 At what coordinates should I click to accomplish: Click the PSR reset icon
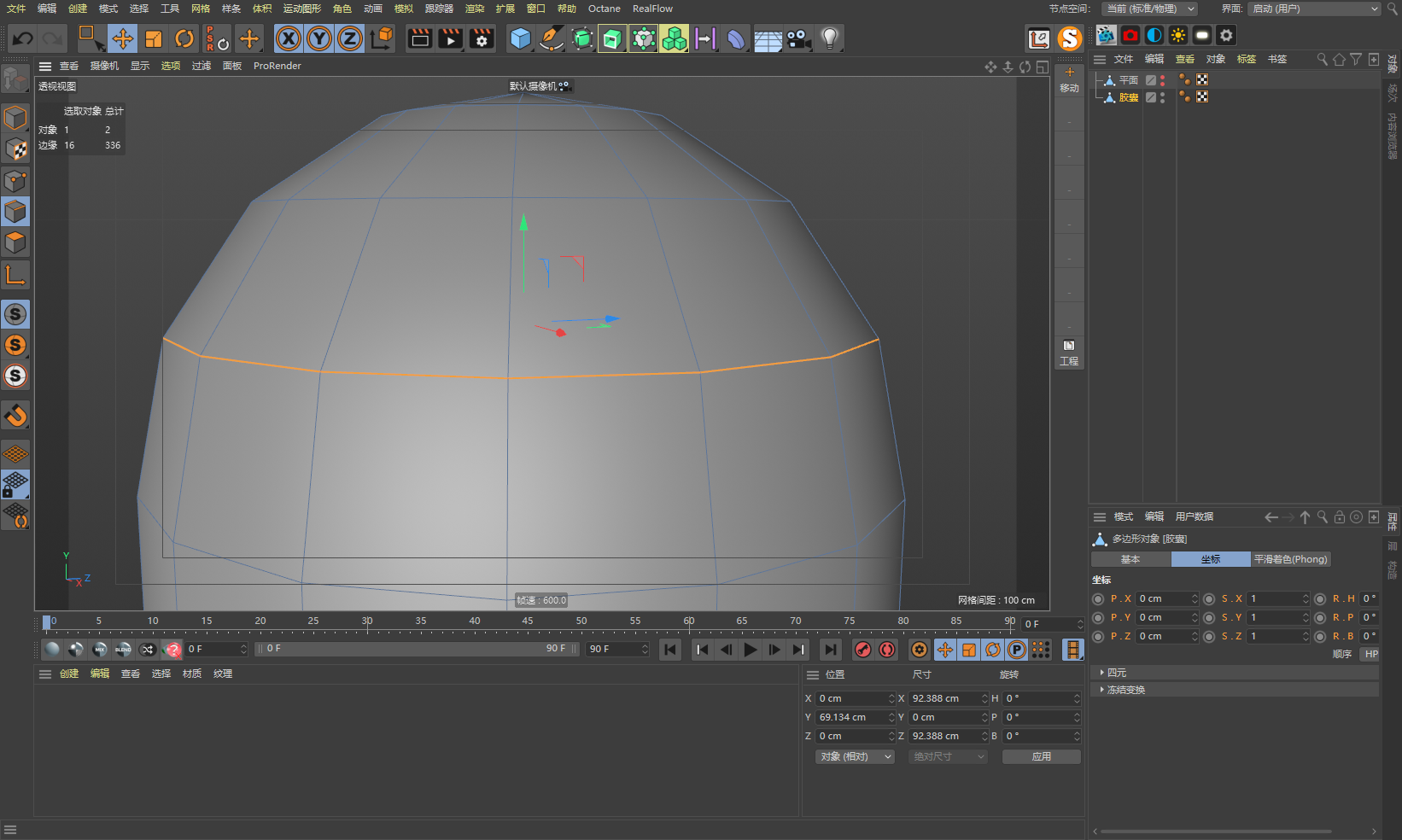pyautogui.click(x=217, y=38)
